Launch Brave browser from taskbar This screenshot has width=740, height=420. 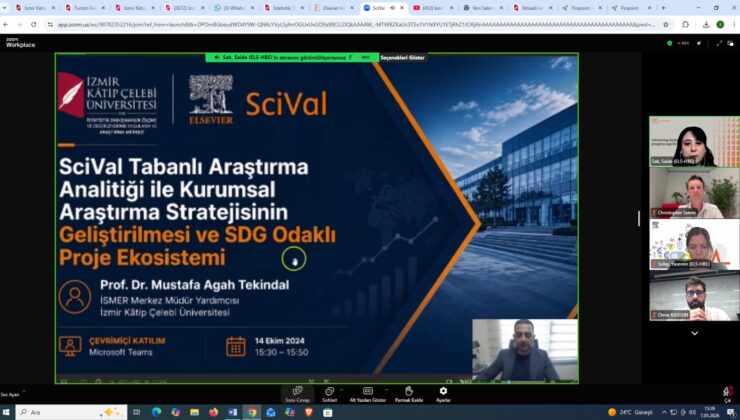309,412
